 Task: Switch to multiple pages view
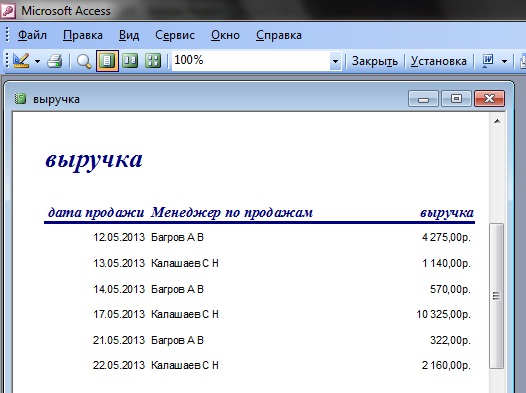153,61
